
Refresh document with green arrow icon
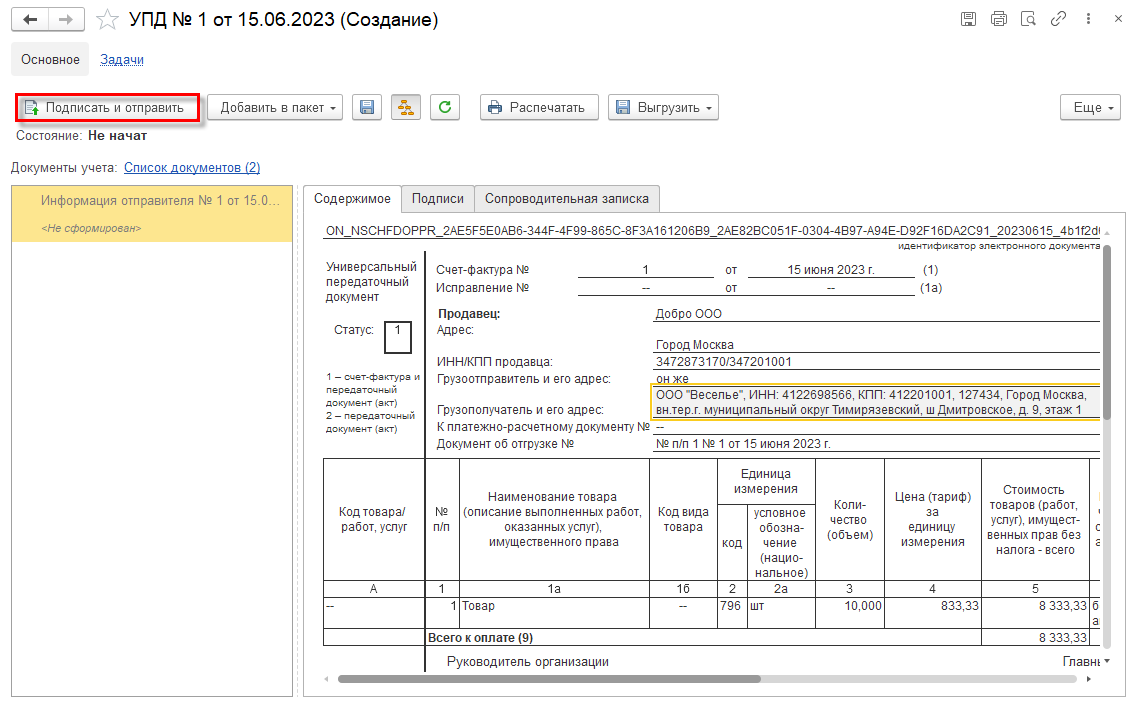click(445, 107)
